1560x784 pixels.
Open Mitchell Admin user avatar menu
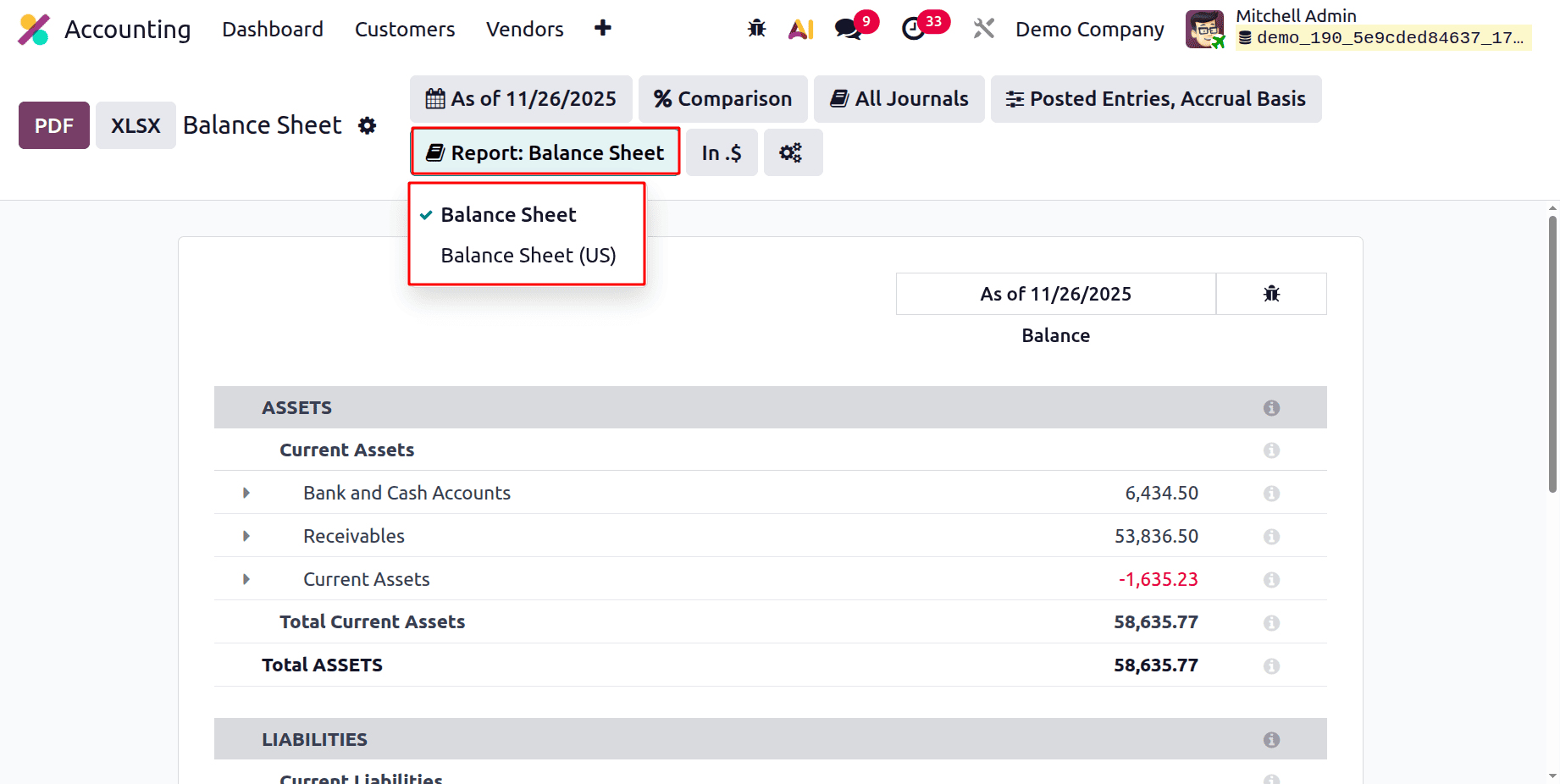click(x=1204, y=30)
